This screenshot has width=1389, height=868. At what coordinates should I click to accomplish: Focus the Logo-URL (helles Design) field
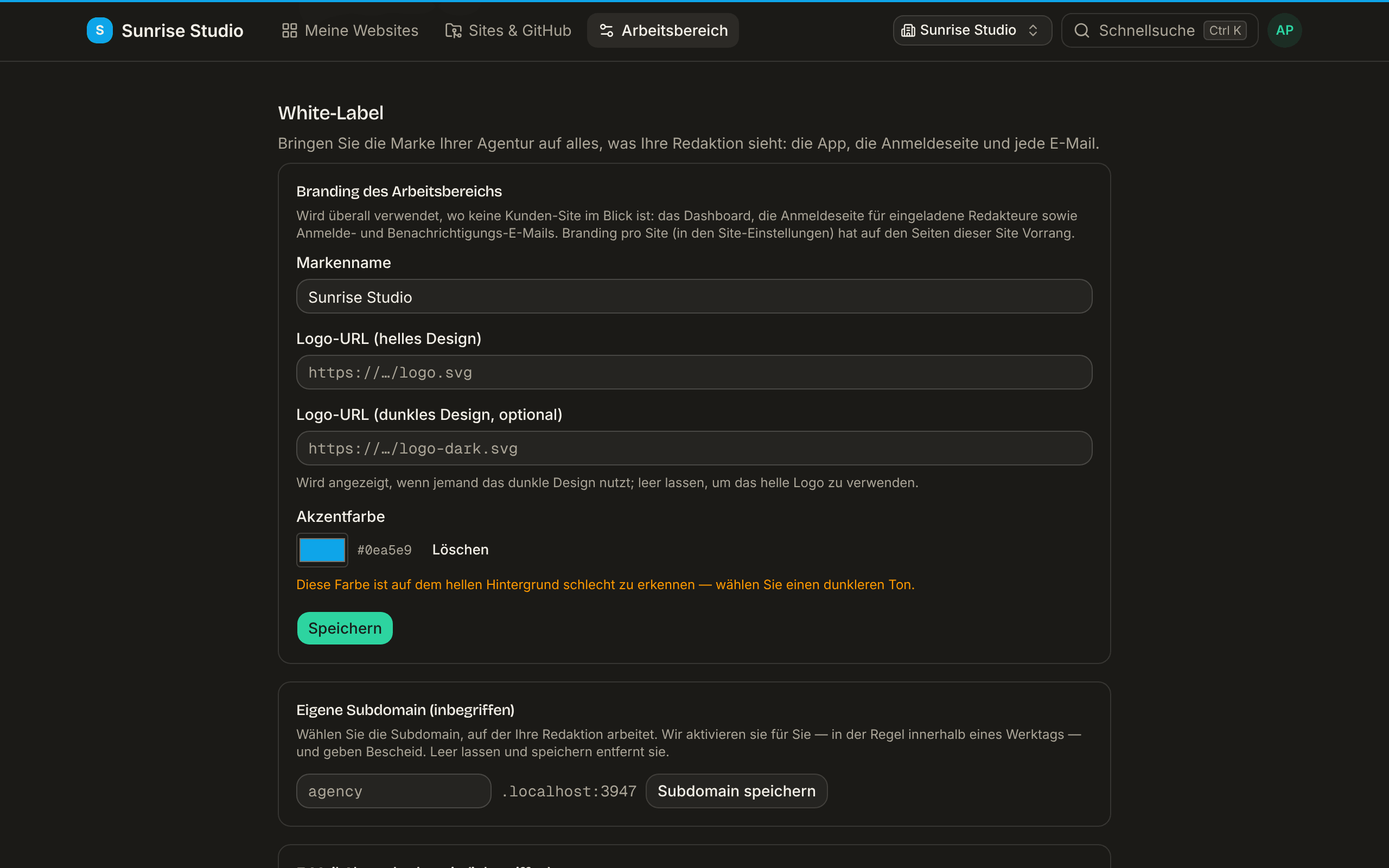coord(694,373)
